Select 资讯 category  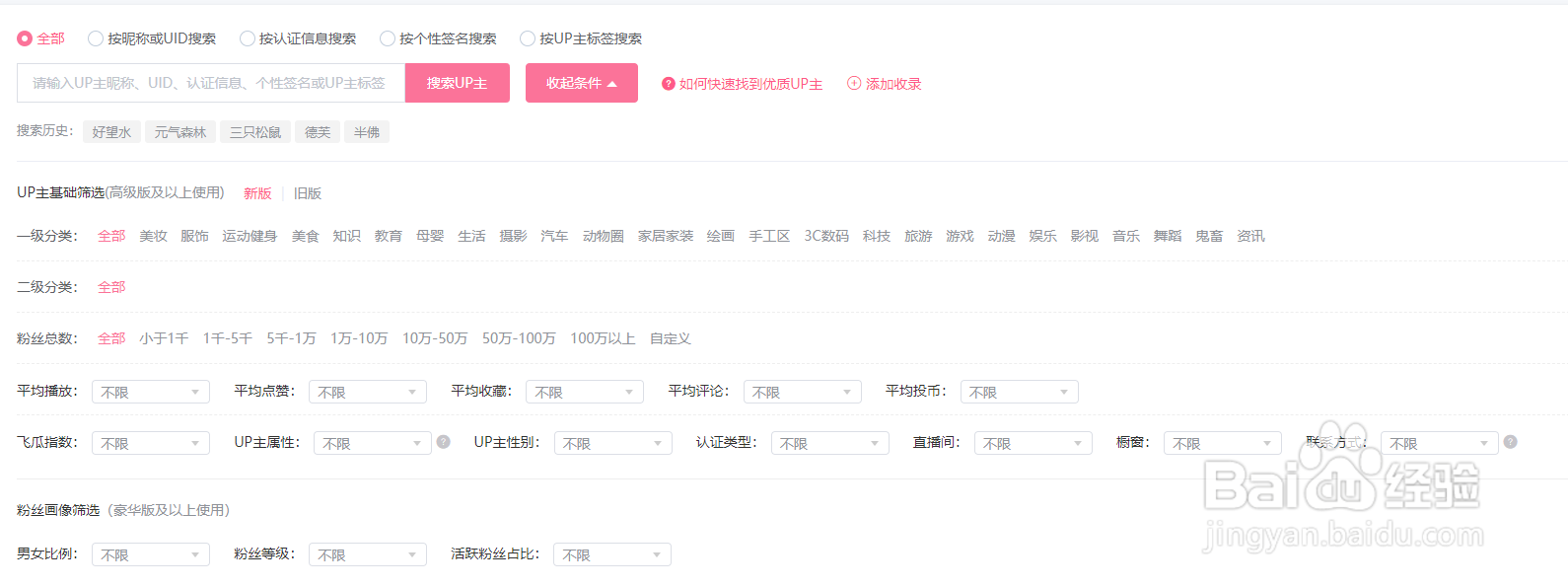click(x=1250, y=236)
